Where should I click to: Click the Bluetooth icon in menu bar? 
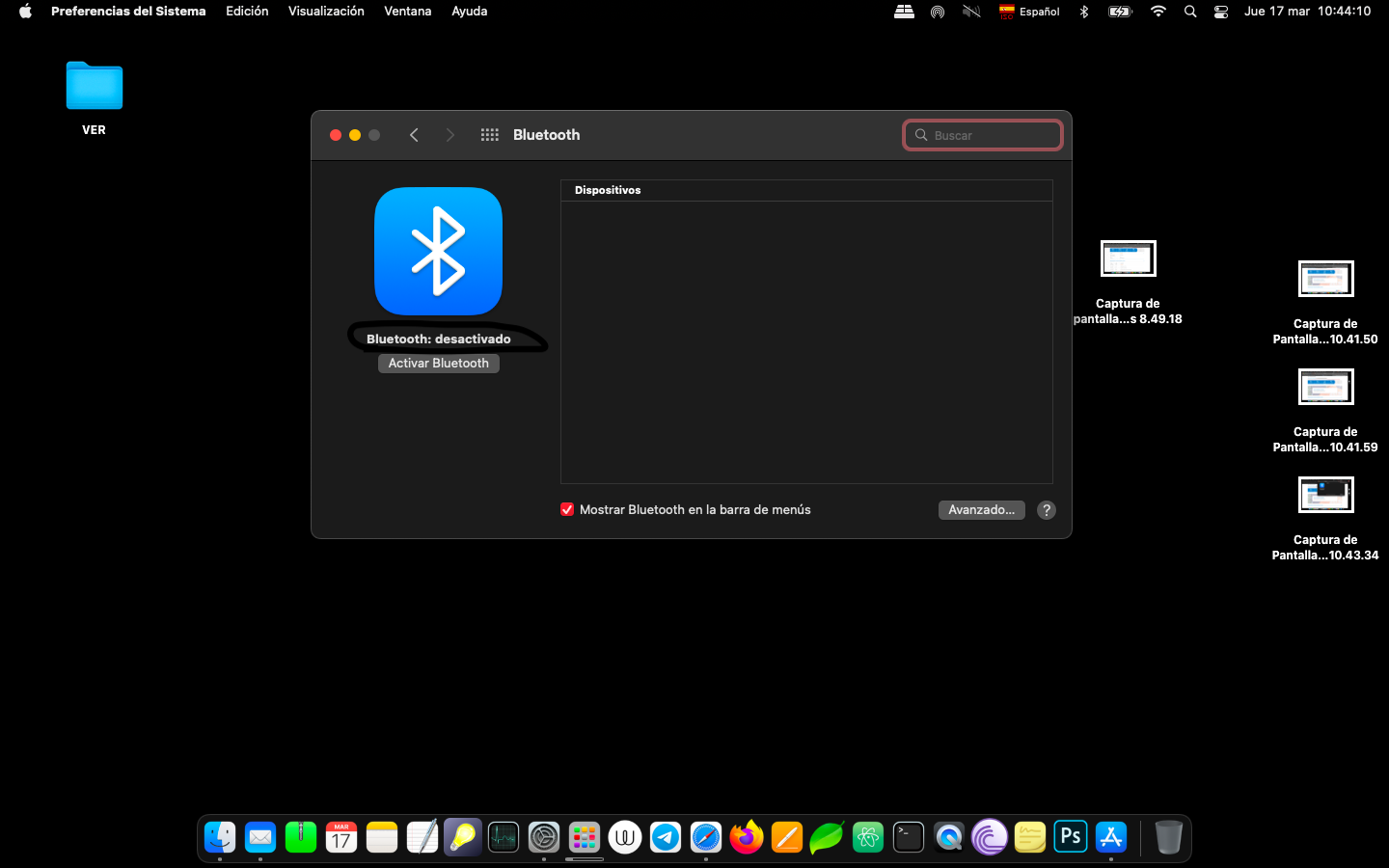1084,12
